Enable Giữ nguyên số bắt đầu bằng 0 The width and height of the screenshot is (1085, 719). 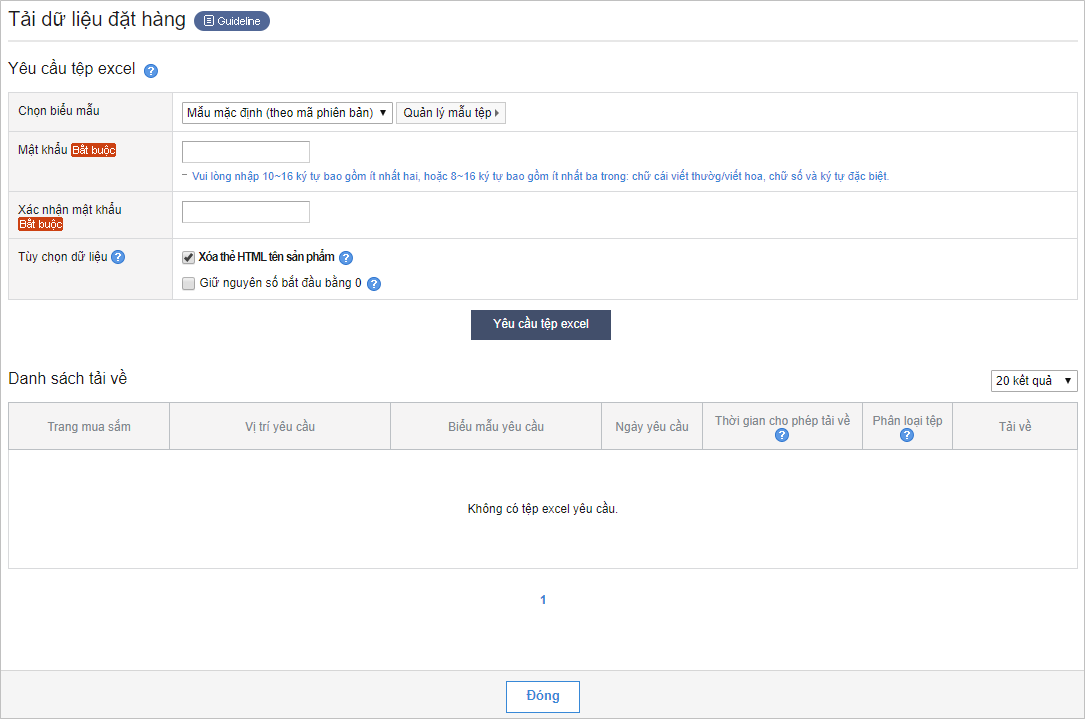point(189,284)
